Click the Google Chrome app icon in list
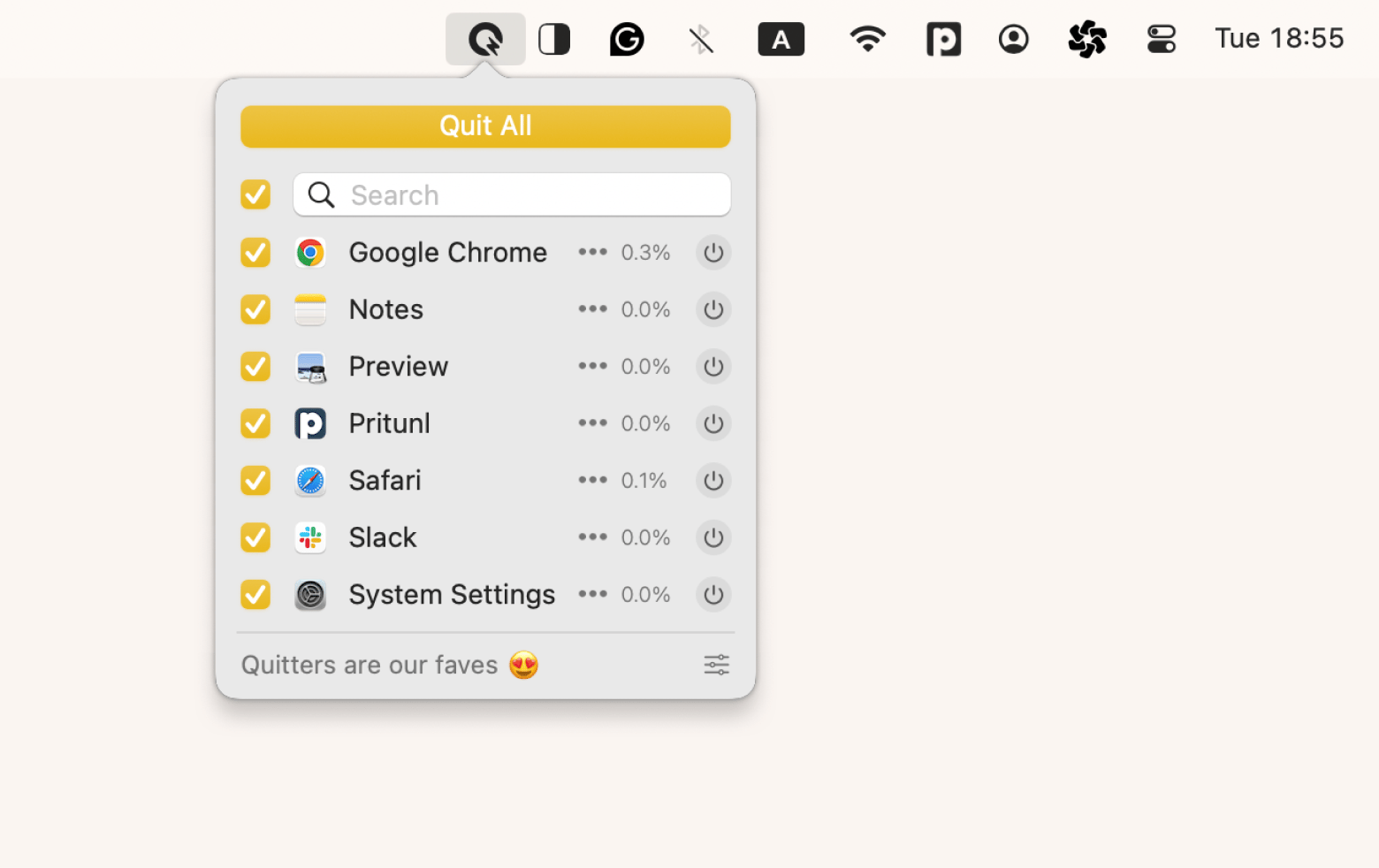 point(310,253)
